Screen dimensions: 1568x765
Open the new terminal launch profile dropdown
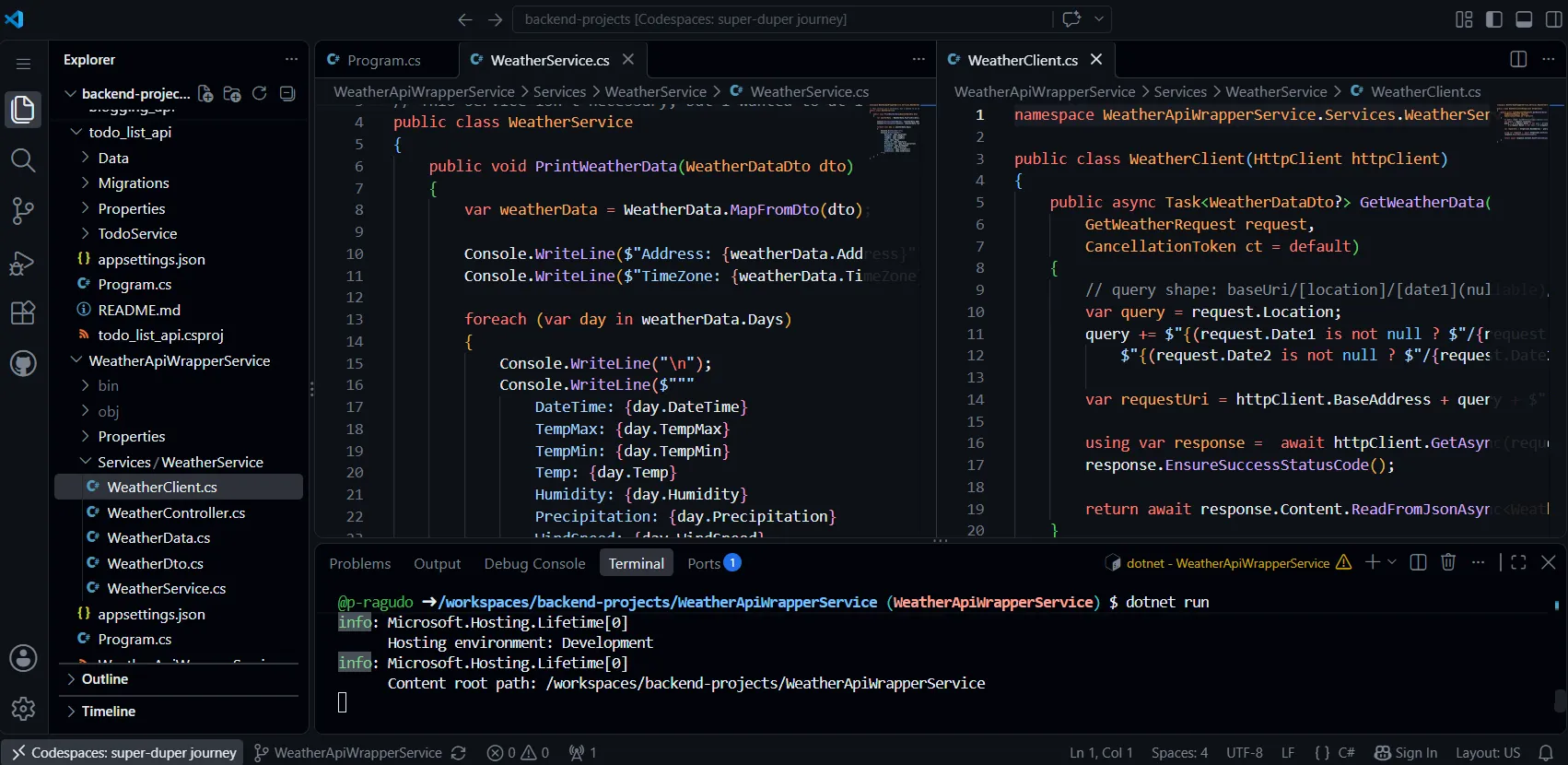1392,562
